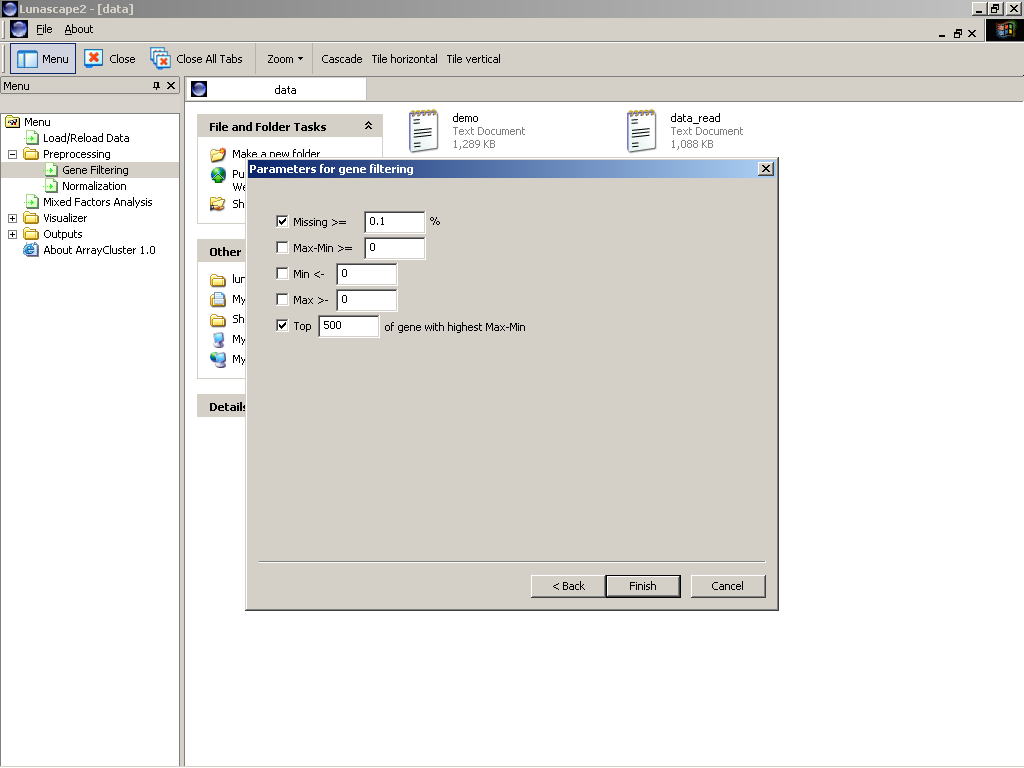Enable the Min <- checkbox
Screen dimensions: 1024x768
tap(282, 274)
